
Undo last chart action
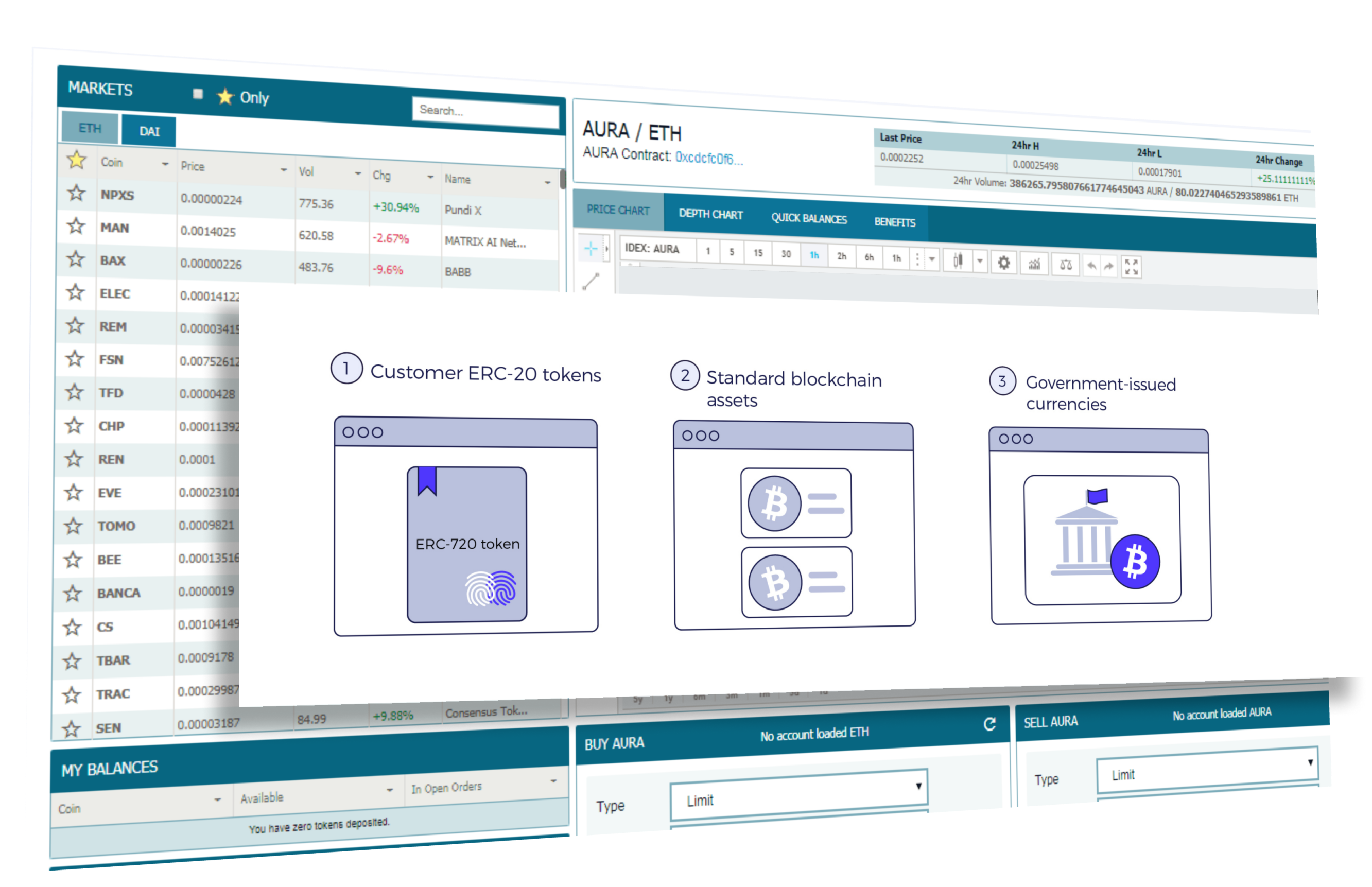click(1091, 266)
